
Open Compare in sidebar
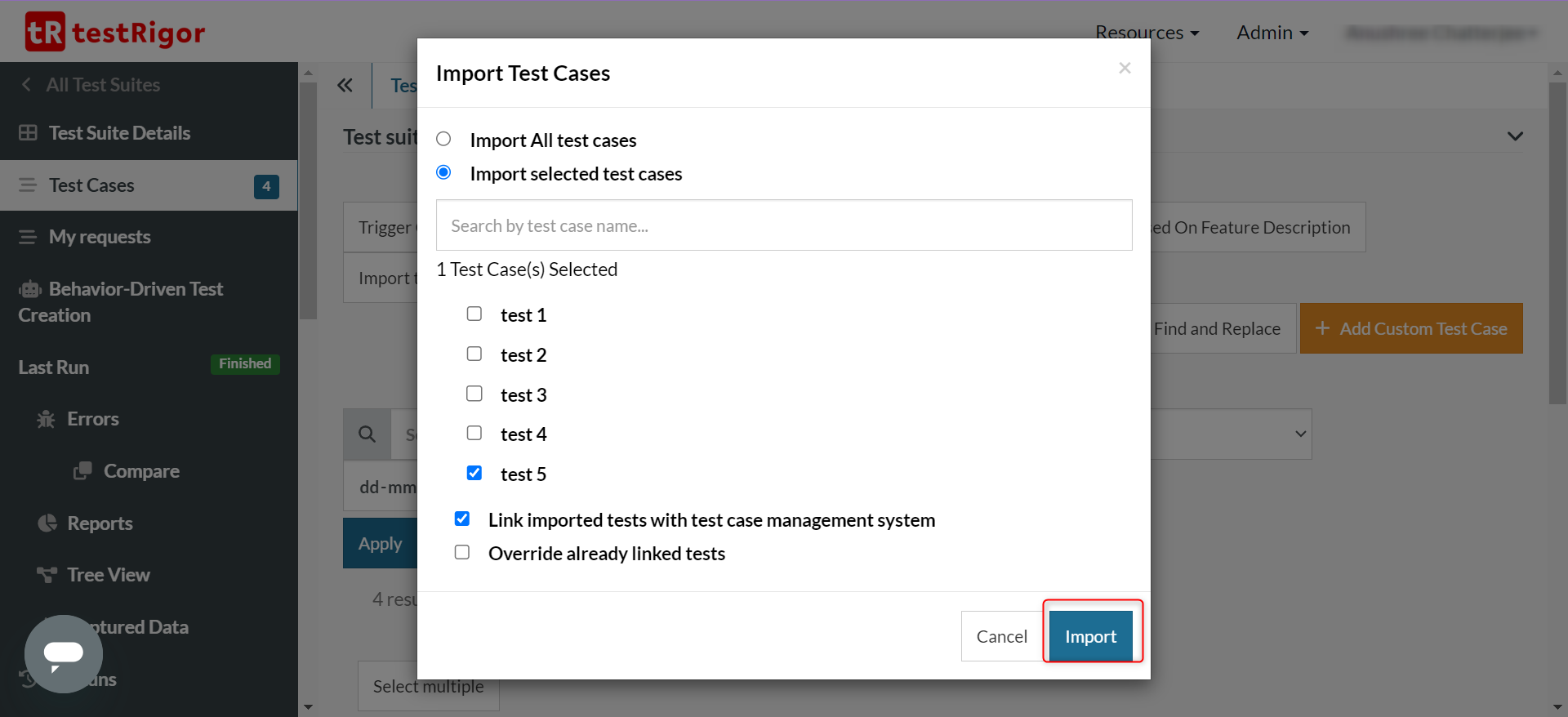[x=140, y=471]
